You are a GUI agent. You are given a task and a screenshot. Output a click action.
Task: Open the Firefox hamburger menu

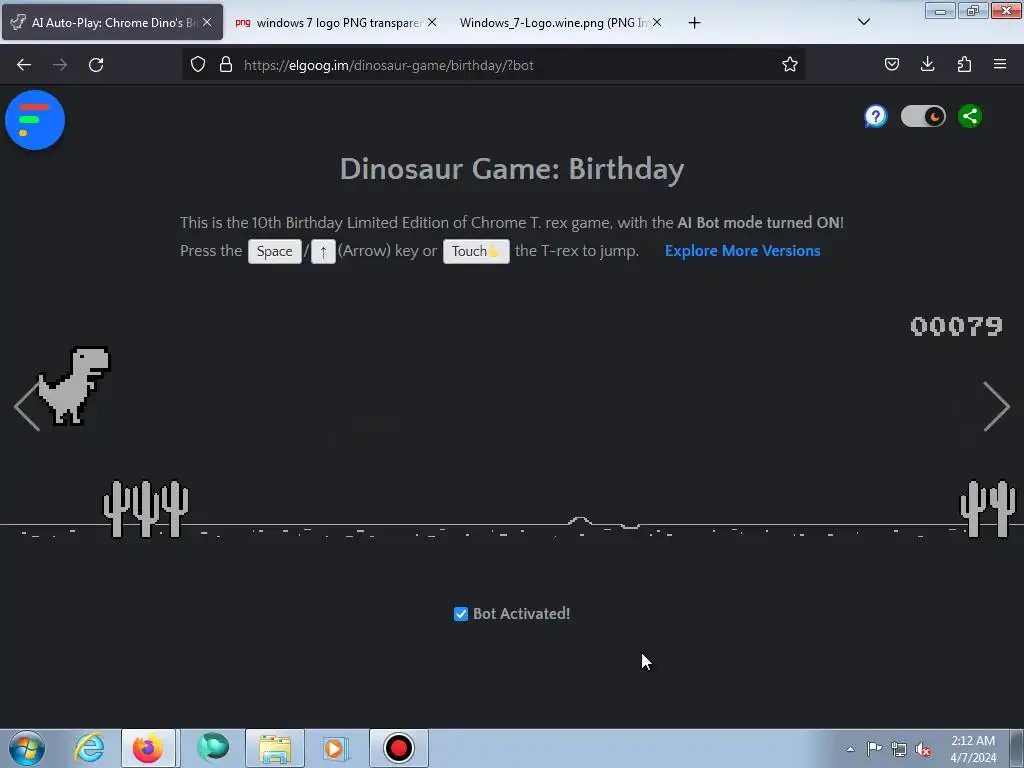[x=1000, y=64]
